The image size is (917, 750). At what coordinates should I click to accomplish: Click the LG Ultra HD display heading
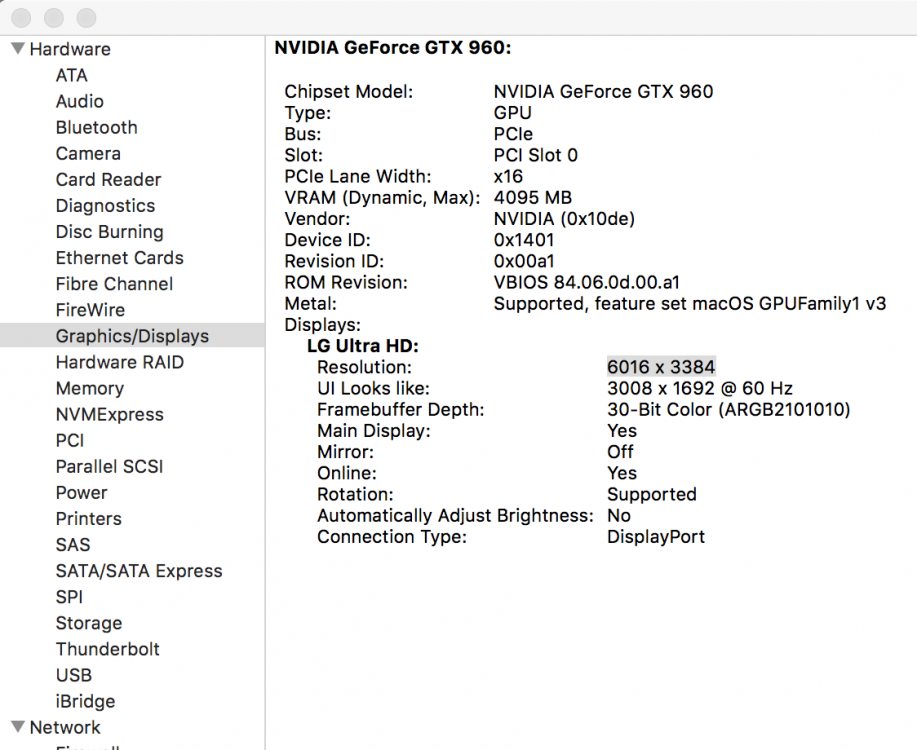[x=363, y=346]
